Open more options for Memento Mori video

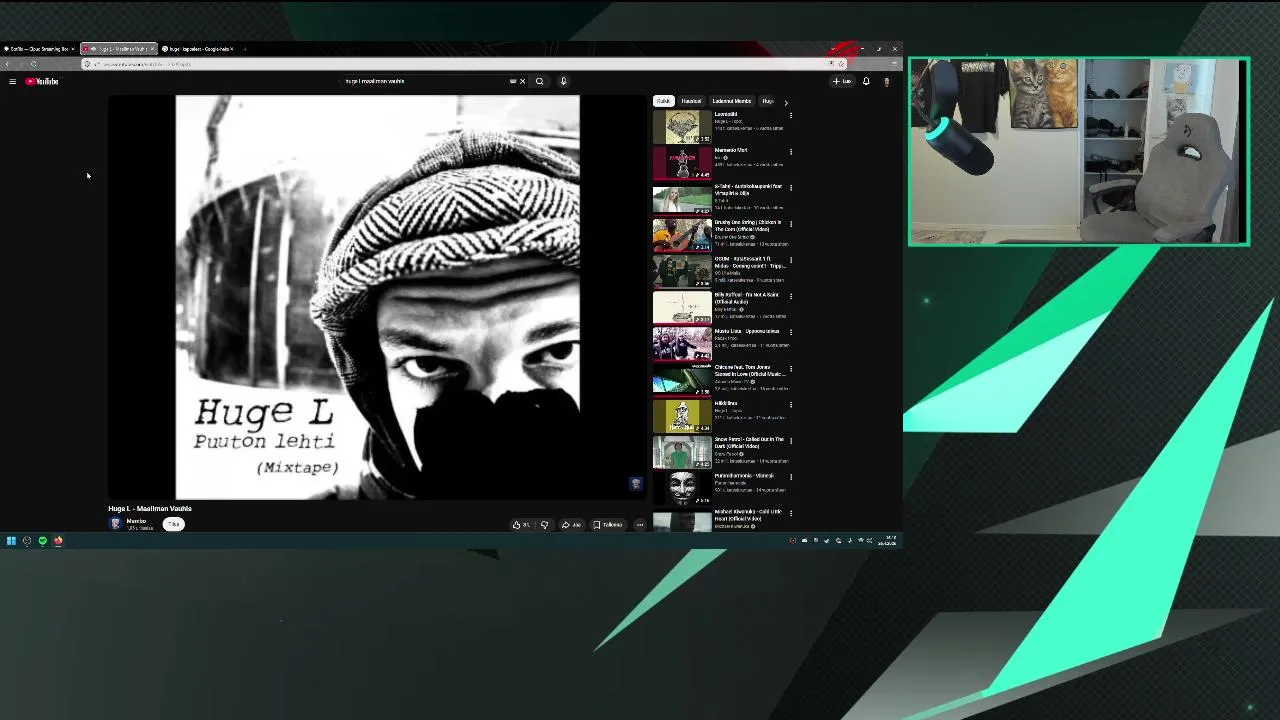[x=791, y=152]
